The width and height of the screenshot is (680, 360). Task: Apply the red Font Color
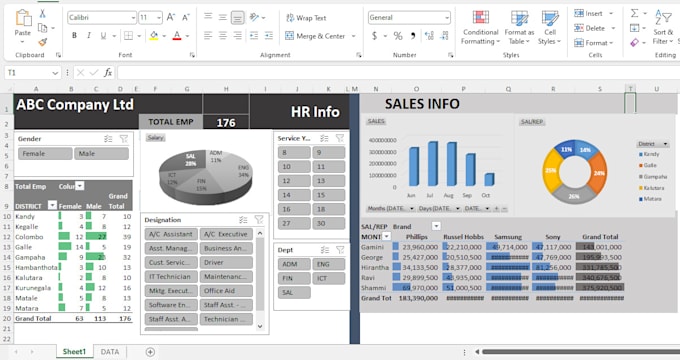tap(177, 36)
